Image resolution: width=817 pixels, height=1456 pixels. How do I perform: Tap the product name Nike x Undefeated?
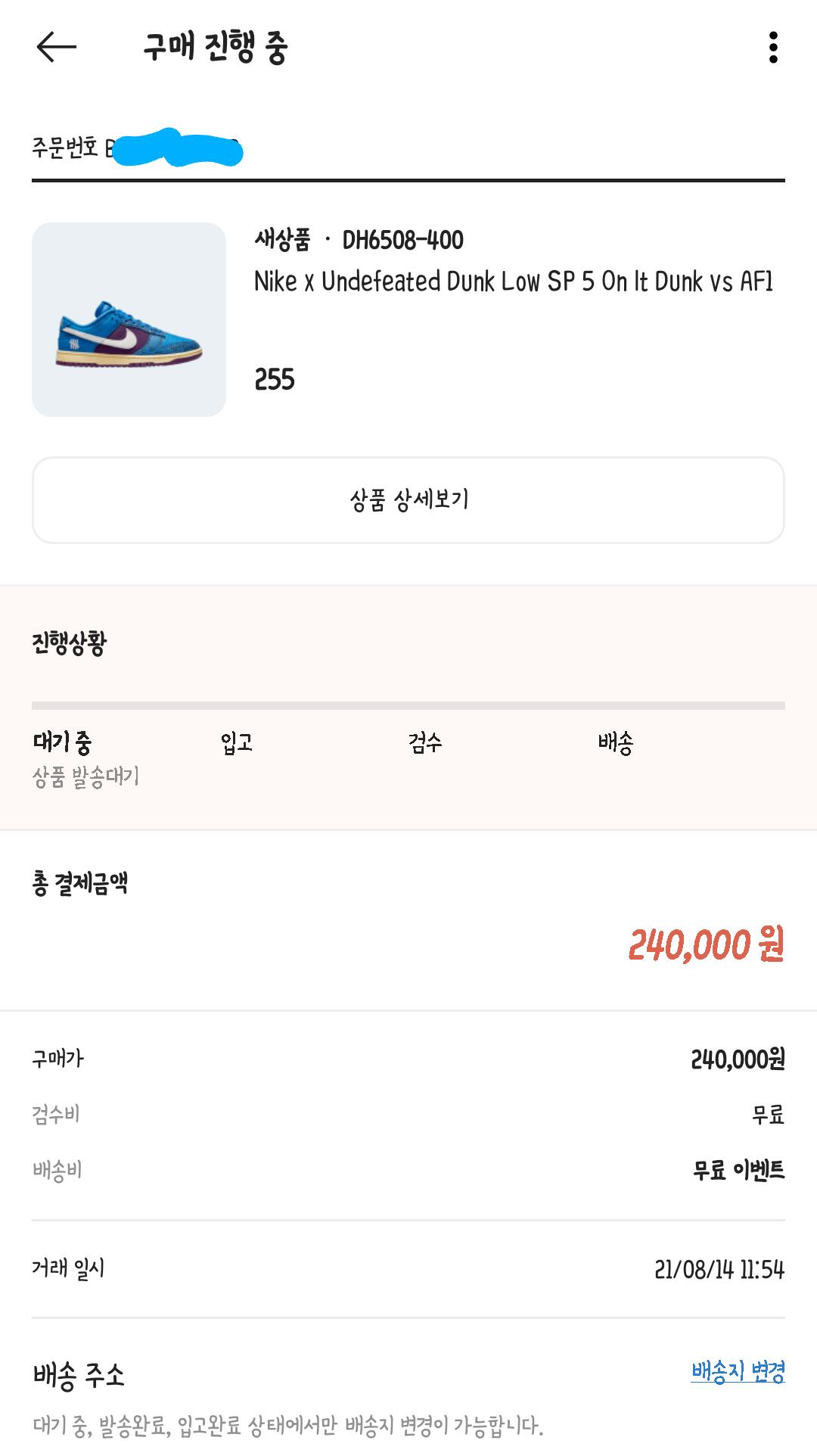513,282
